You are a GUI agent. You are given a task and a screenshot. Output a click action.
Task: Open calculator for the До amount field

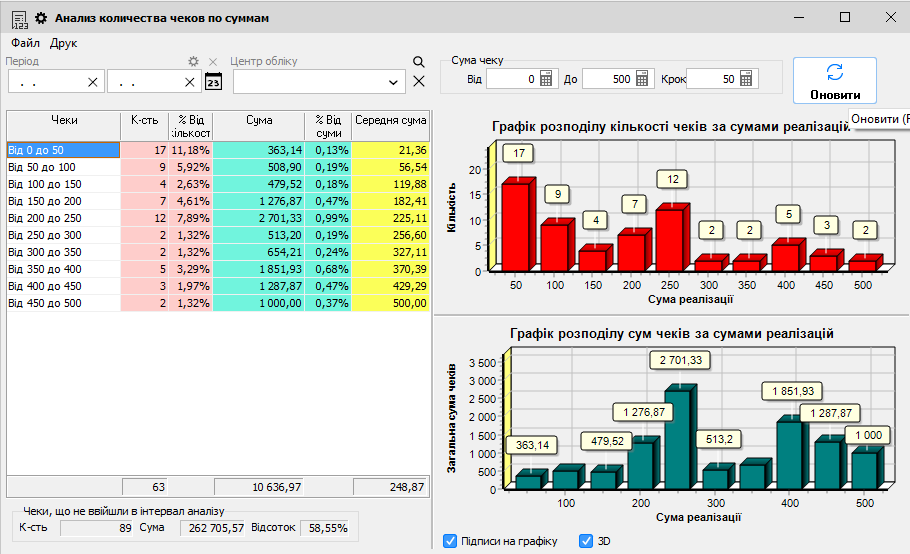644,79
